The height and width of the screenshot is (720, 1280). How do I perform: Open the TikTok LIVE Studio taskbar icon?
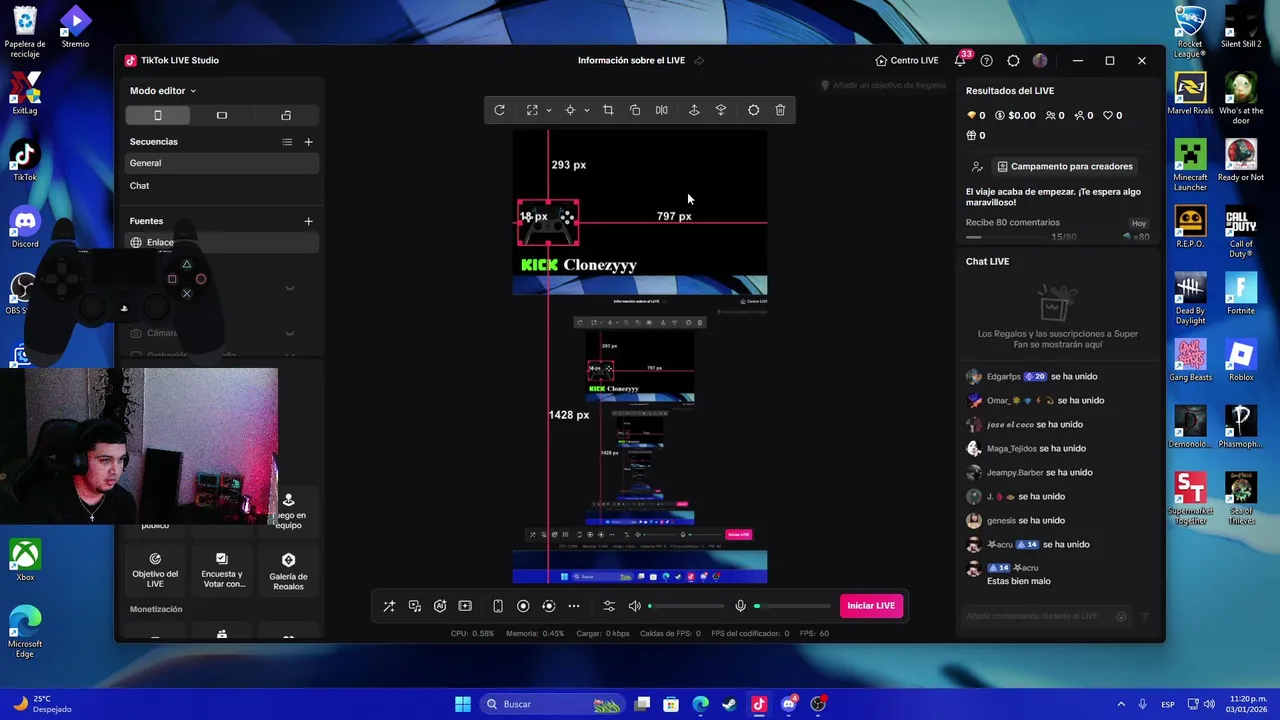click(759, 704)
